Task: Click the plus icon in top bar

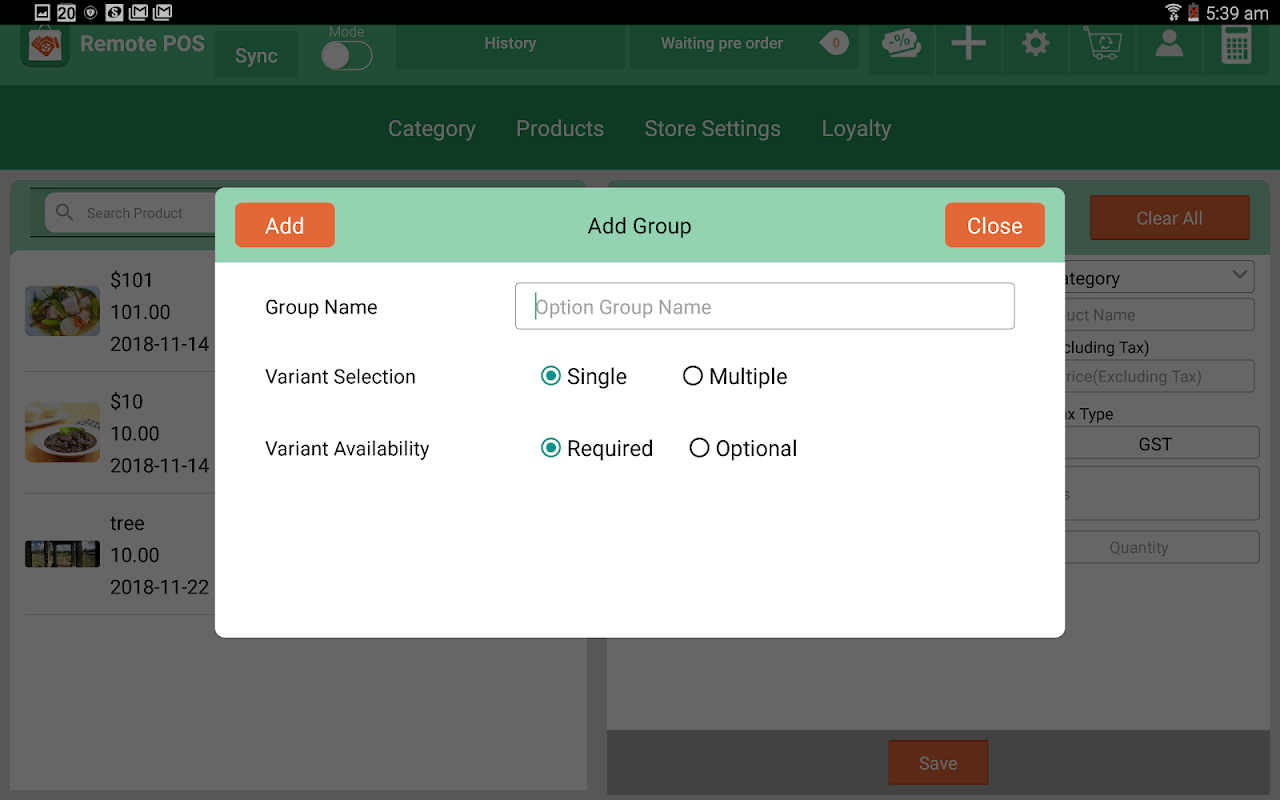Action: point(968,44)
